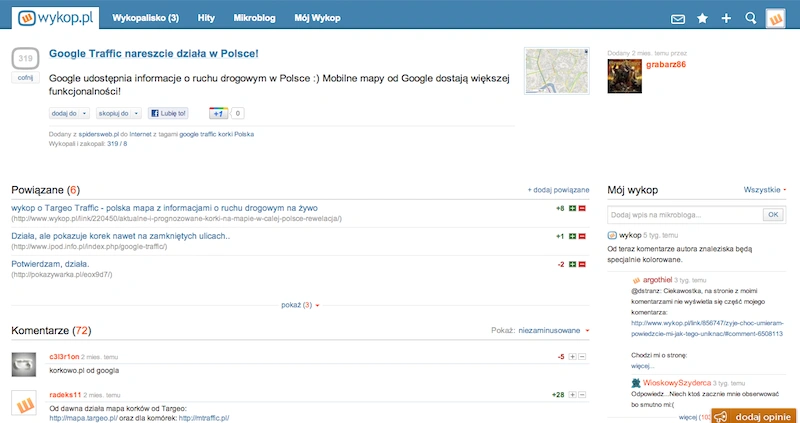
Task: Downvote 'Działa, ale pokazuje korek' related link
Action: pos(582,236)
